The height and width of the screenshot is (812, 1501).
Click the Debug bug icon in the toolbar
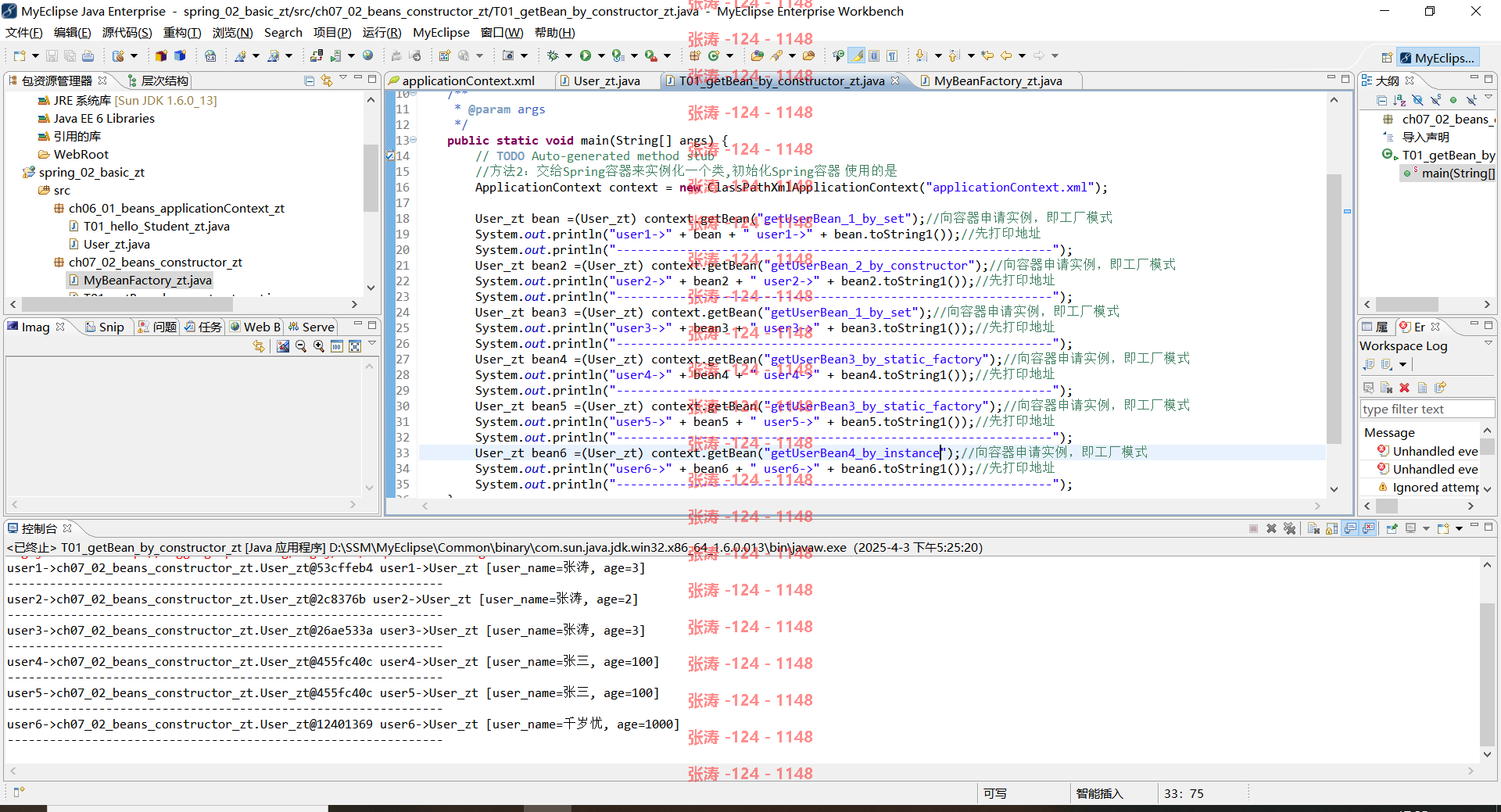553,55
